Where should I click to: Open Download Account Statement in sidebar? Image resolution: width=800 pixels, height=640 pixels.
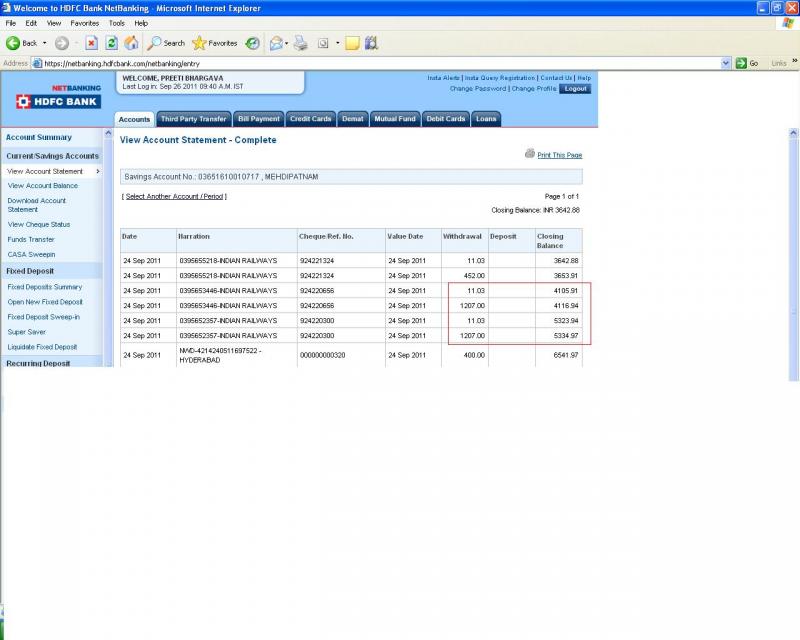(x=37, y=205)
